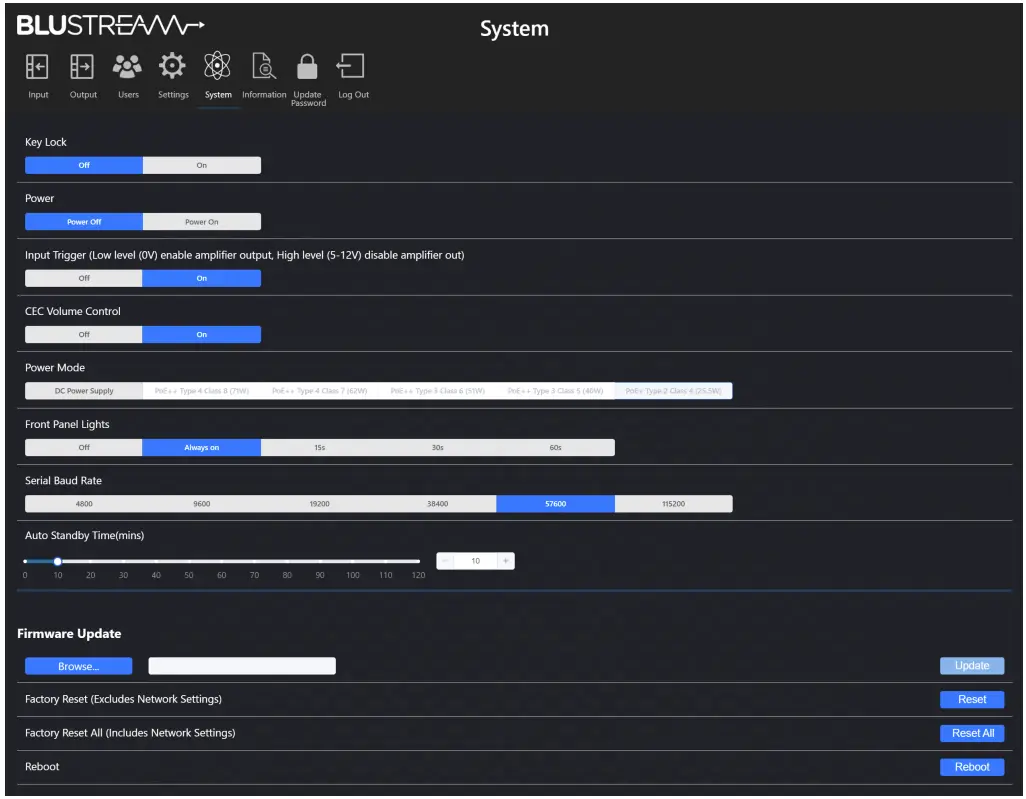Choose 115200 serial baud rate
Image resolution: width=1026 pixels, height=799 pixels.
(x=673, y=504)
